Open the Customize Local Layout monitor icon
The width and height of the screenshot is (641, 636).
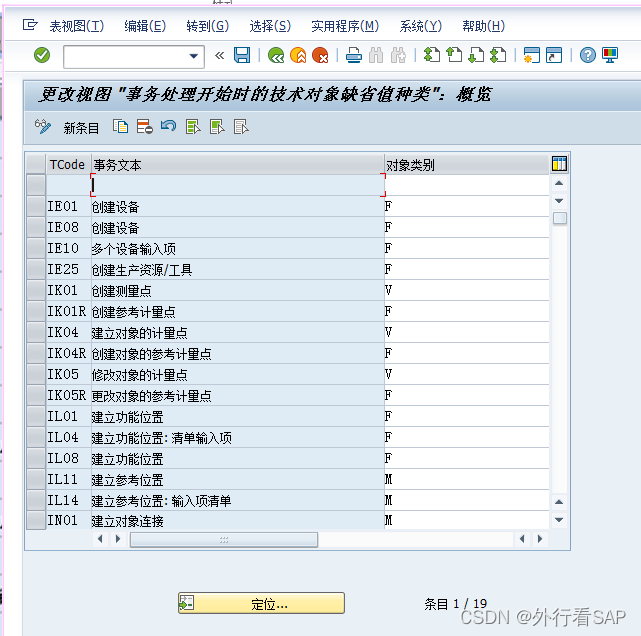point(610,55)
